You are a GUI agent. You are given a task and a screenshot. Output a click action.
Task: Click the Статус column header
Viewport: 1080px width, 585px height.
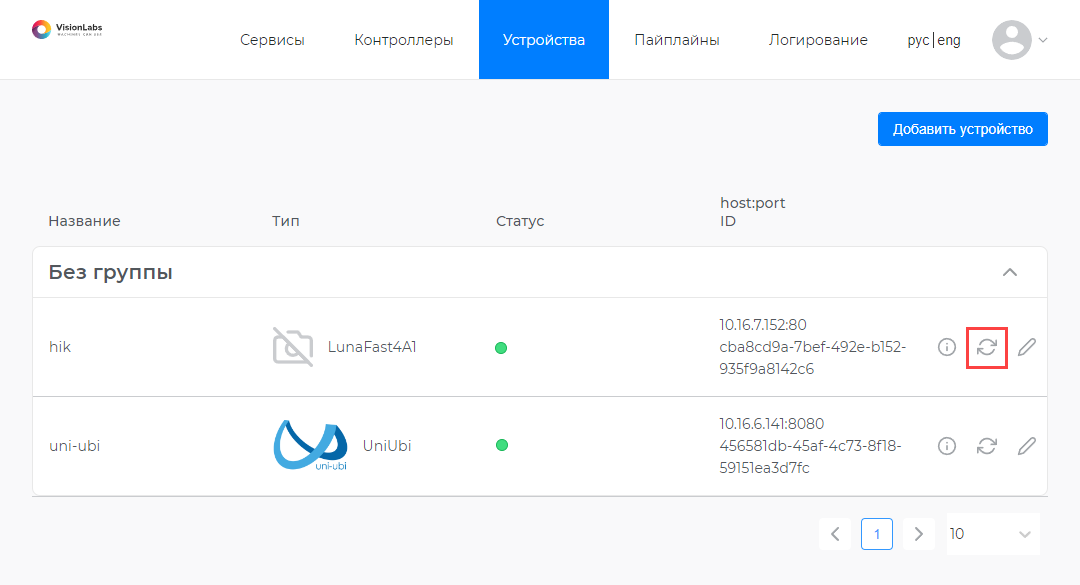(520, 221)
